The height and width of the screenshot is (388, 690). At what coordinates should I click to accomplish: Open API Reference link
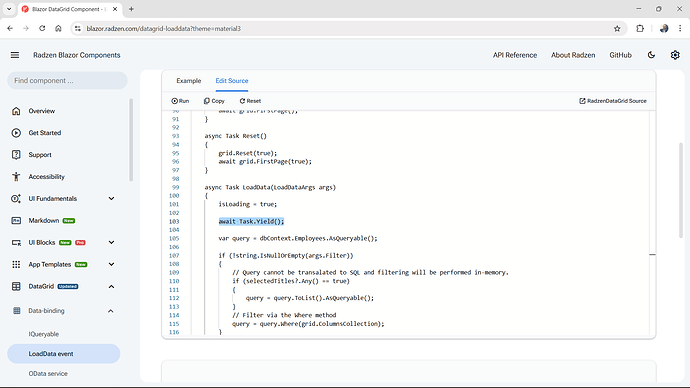515,55
